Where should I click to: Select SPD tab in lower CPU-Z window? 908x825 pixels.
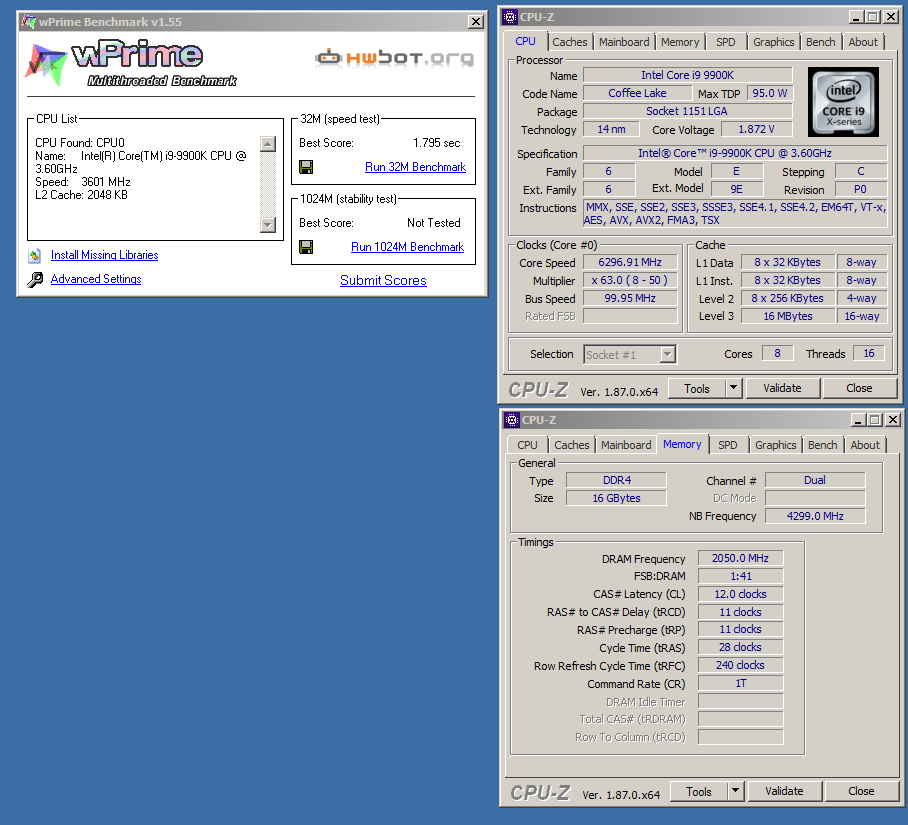(727, 445)
